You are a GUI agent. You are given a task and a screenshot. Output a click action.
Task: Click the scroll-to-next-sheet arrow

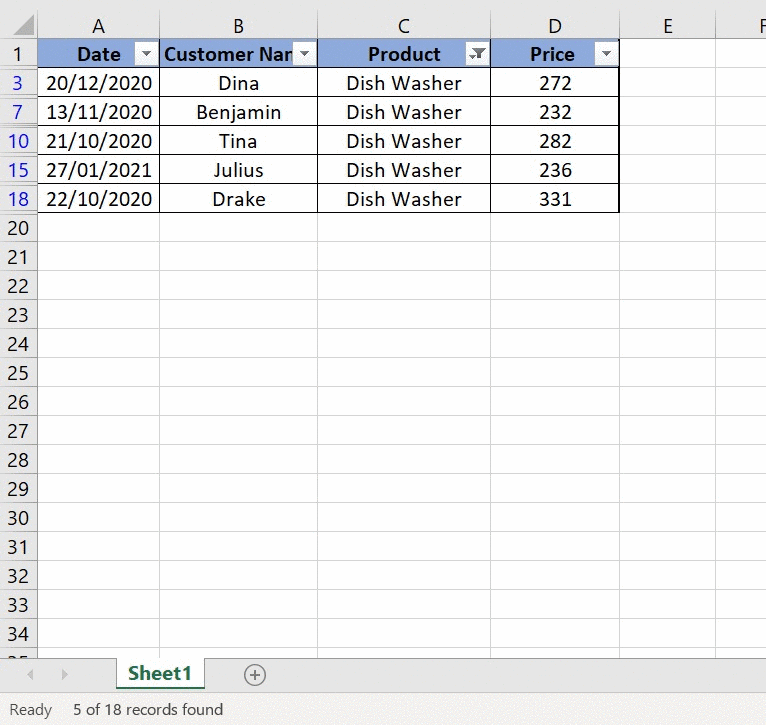point(65,675)
